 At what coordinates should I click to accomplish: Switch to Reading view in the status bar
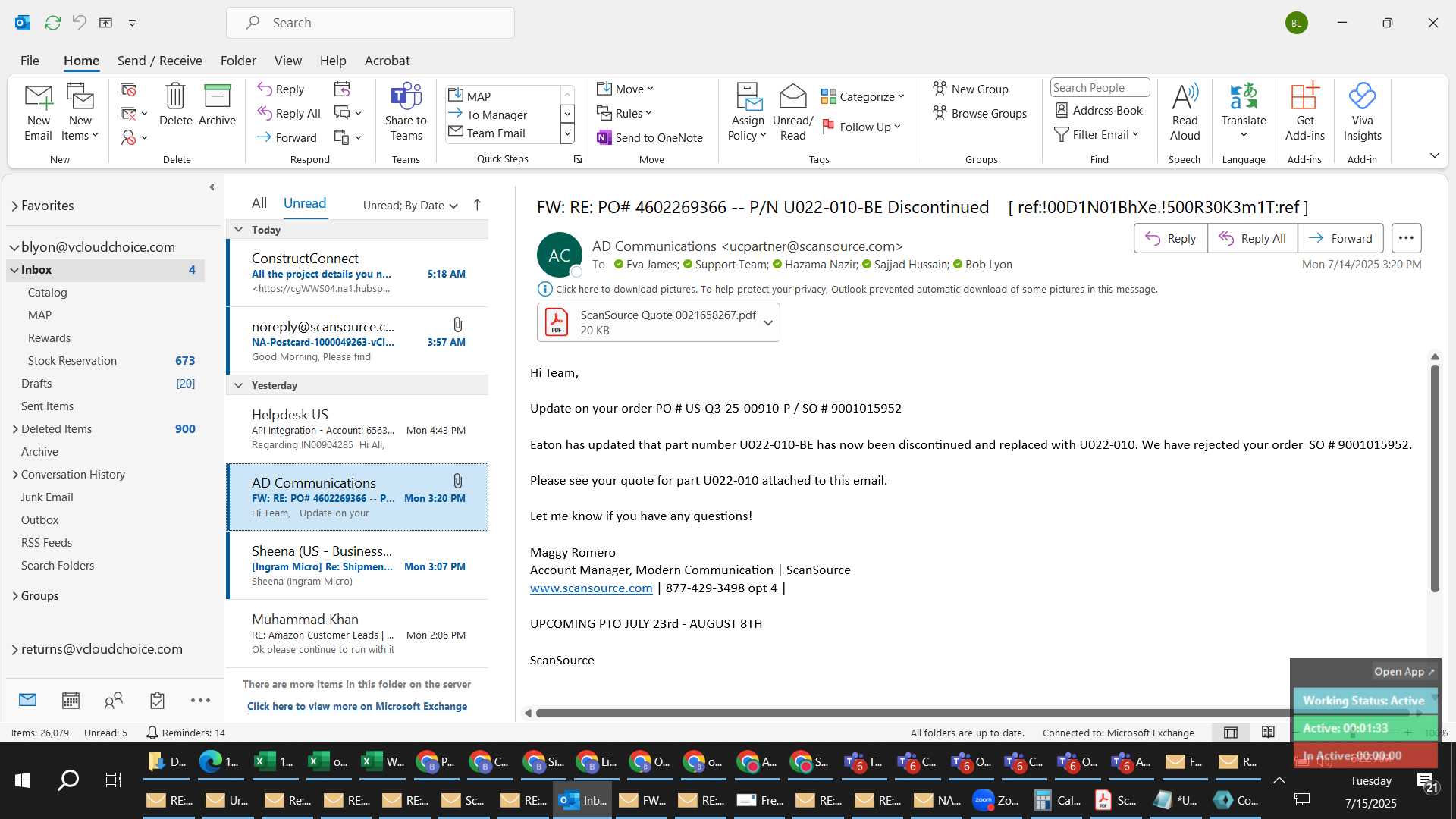pyautogui.click(x=1268, y=732)
